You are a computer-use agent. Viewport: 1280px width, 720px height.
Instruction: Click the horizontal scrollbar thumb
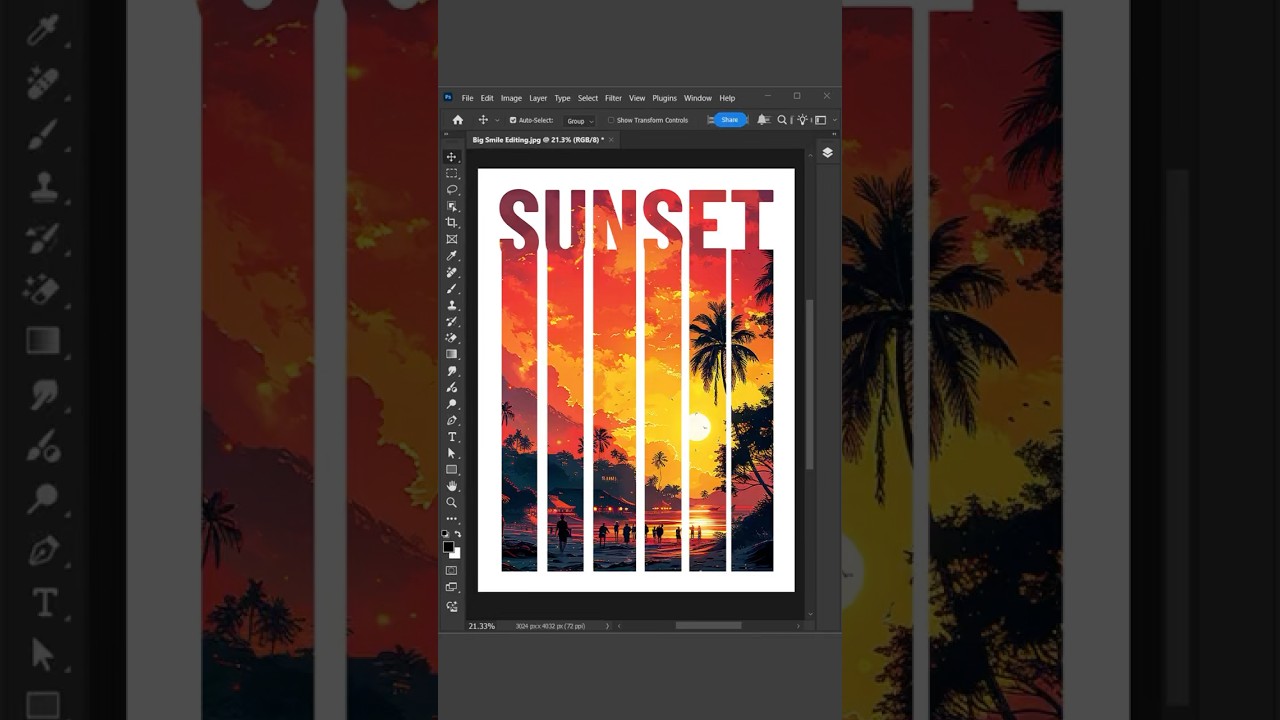click(708, 626)
